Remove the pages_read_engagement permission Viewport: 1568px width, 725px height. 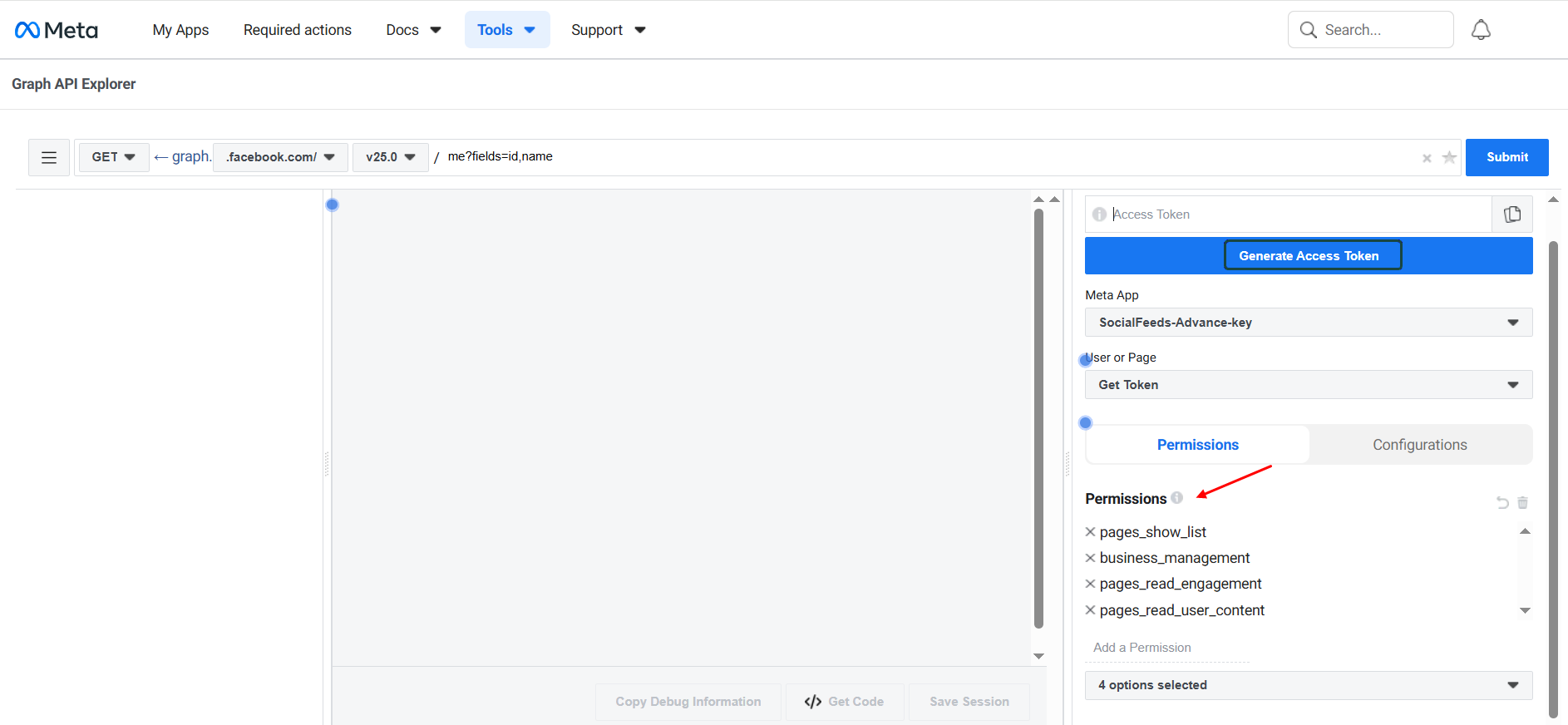pyautogui.click(x=1090, y=584)
